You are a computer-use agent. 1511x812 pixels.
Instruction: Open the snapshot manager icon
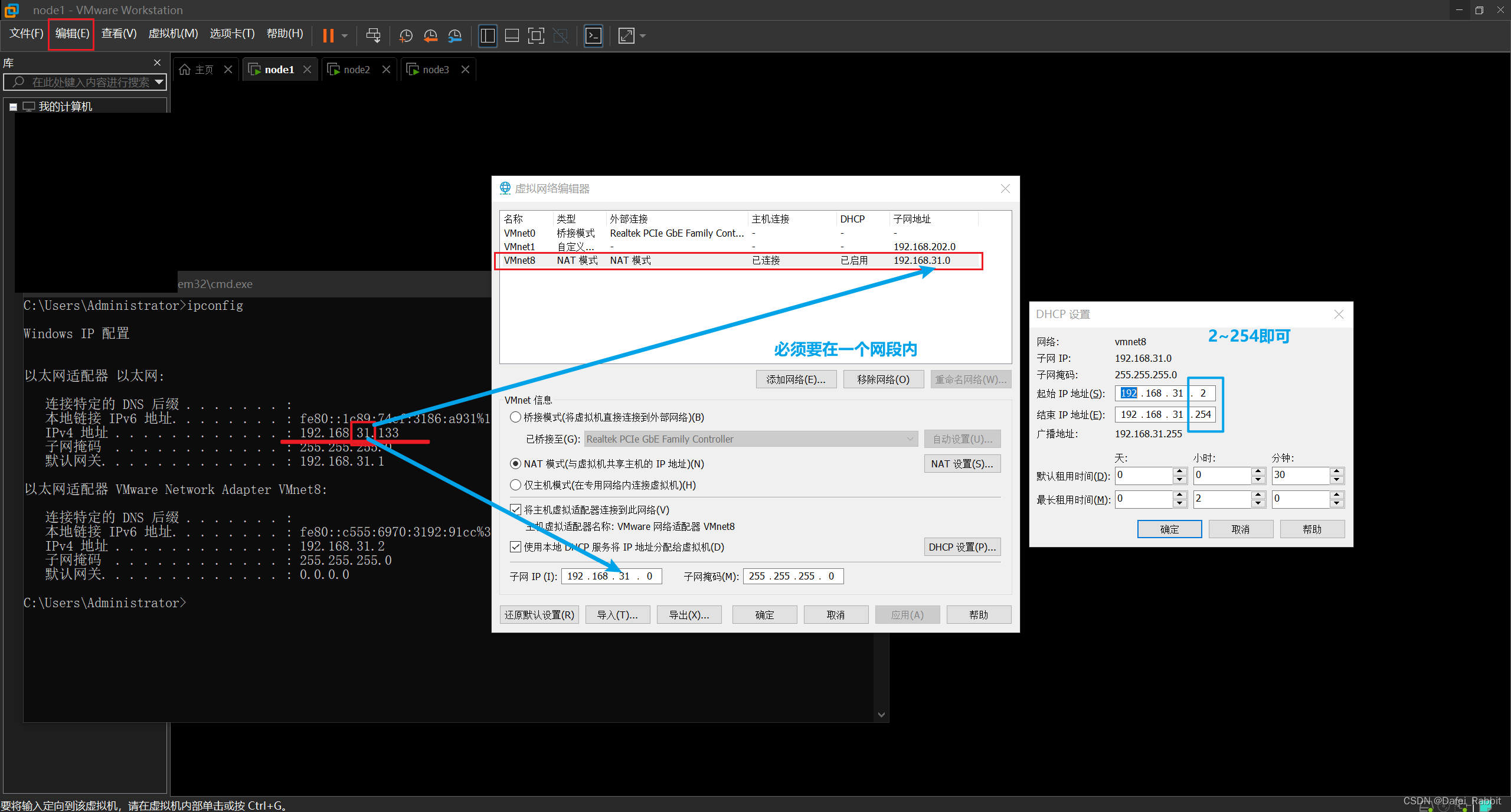coord(454,36)
